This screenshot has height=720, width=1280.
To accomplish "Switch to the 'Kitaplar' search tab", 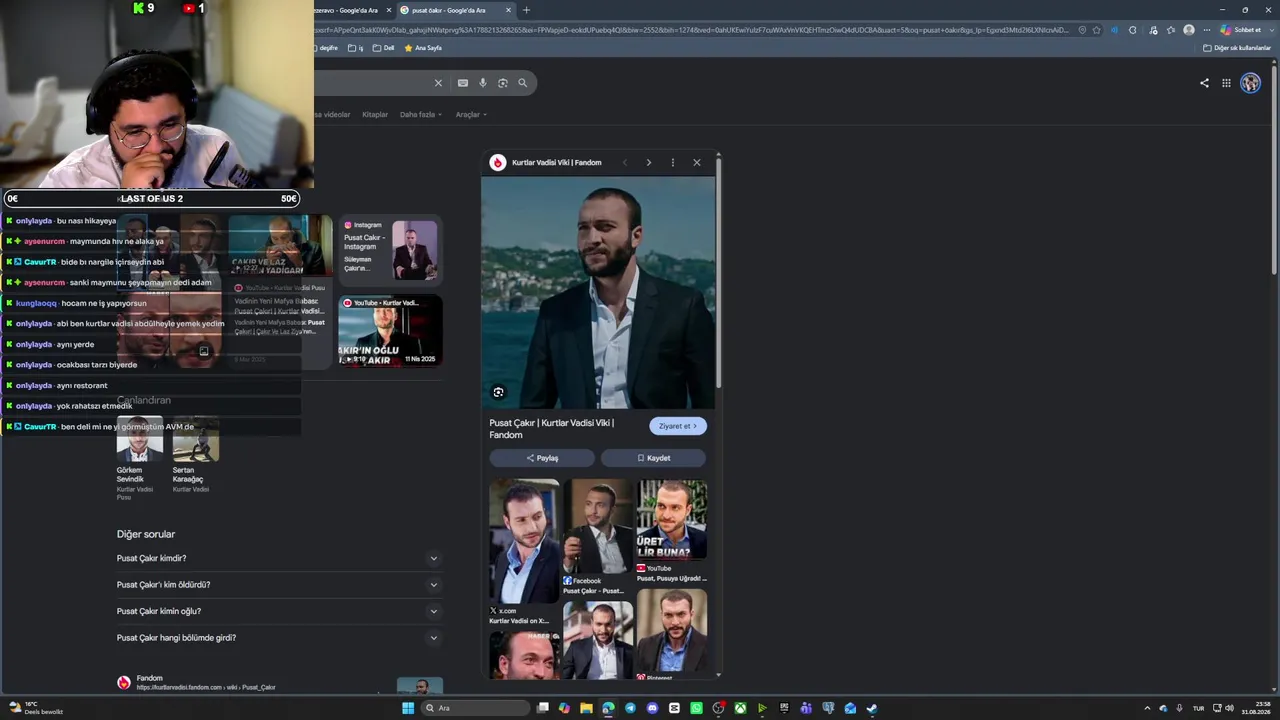I will 375,115.
